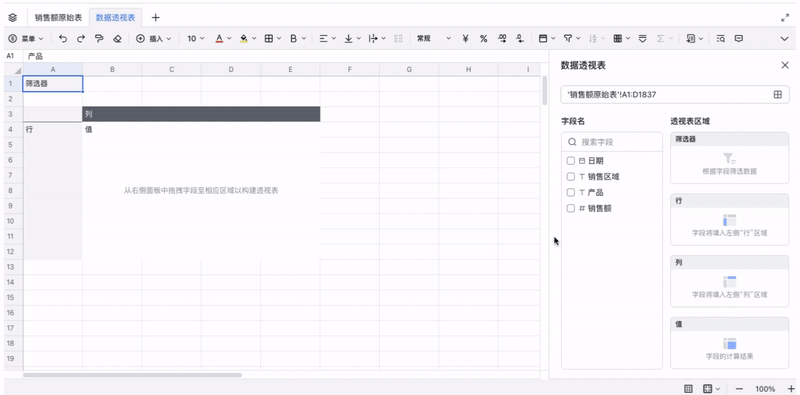The image size is (800, 395).
Task: Click the horizontal scrollbar thumb
Action: pos(132,375)
